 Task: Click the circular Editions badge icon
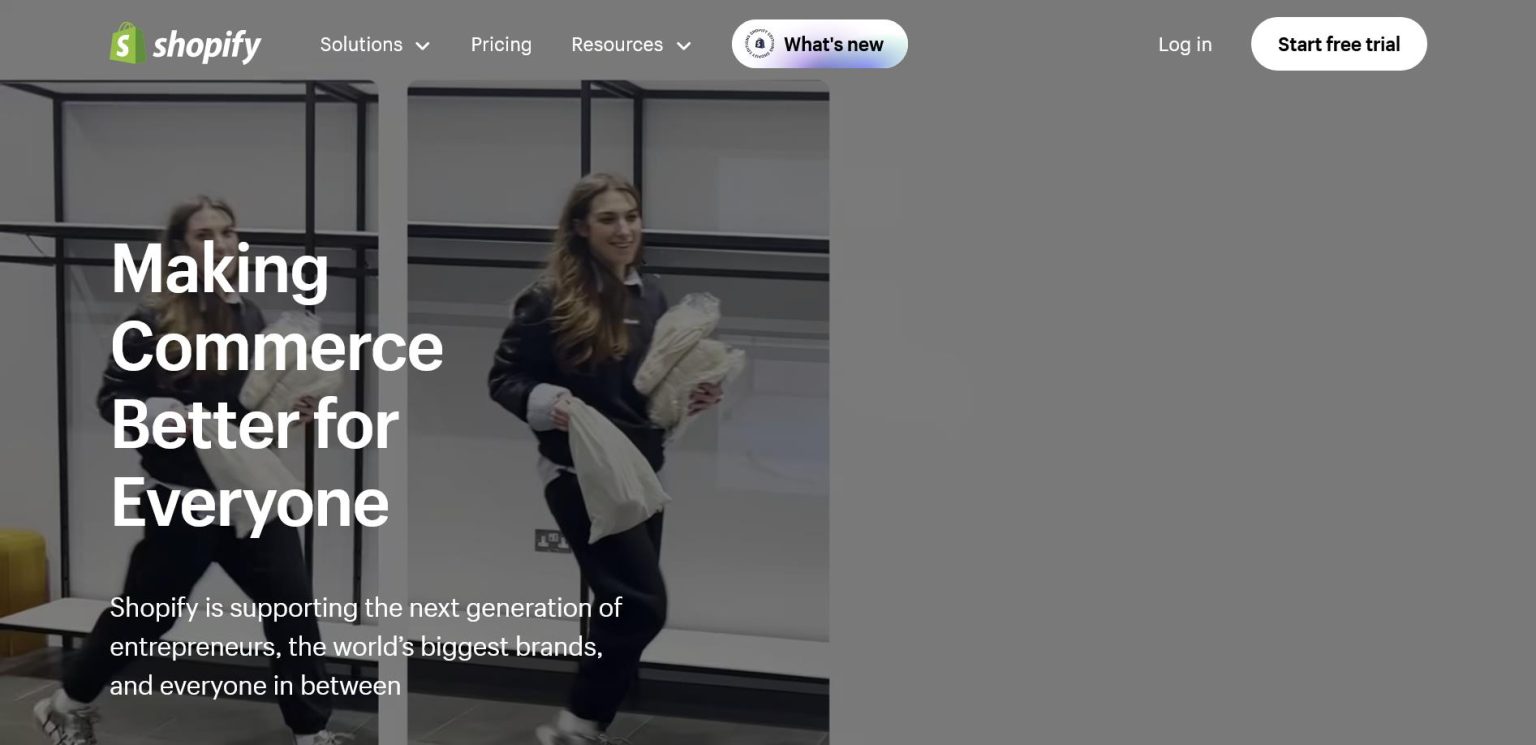click(760, 45)
